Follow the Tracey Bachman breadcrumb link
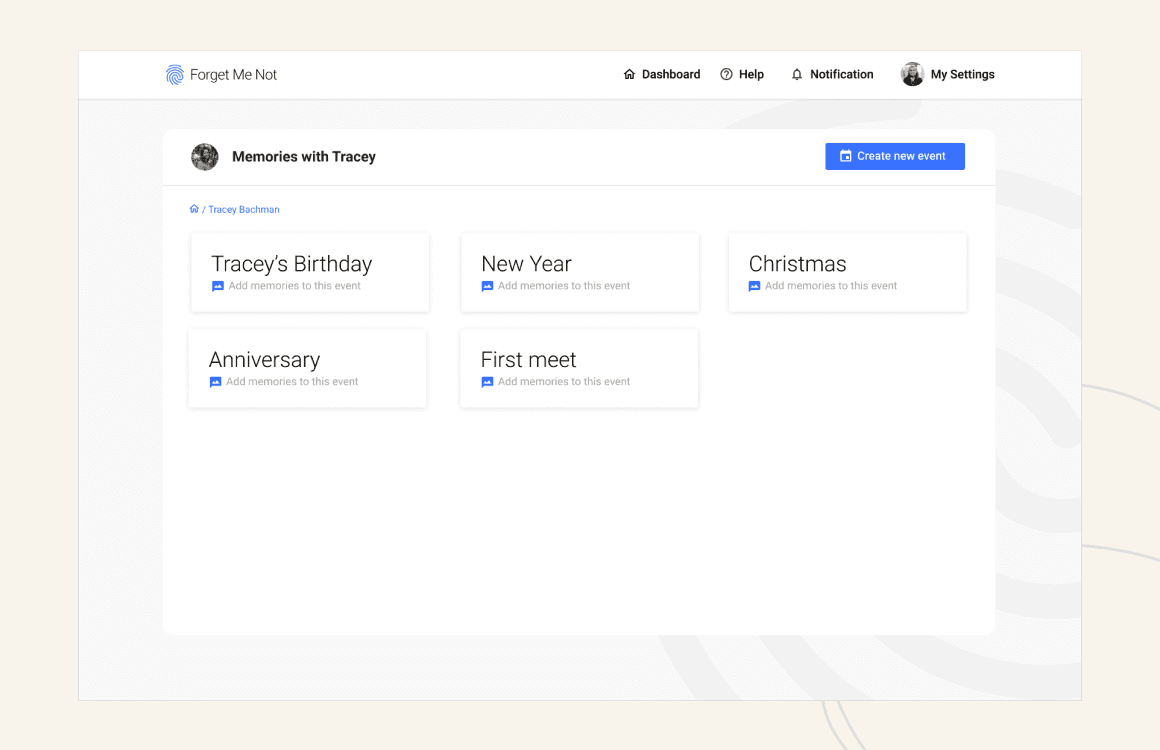 (244, 210)
